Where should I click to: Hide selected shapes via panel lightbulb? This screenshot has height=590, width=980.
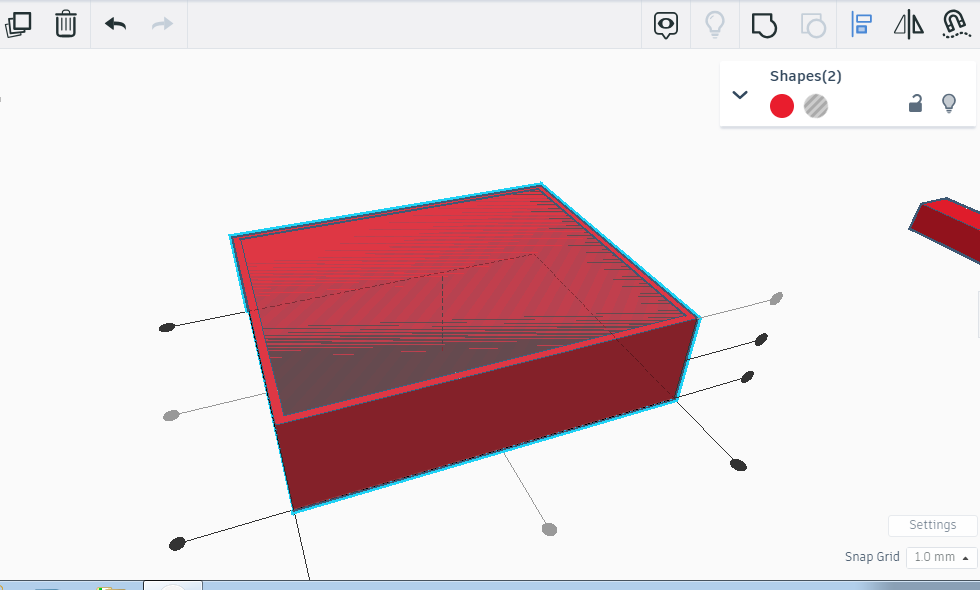(949, 103)
